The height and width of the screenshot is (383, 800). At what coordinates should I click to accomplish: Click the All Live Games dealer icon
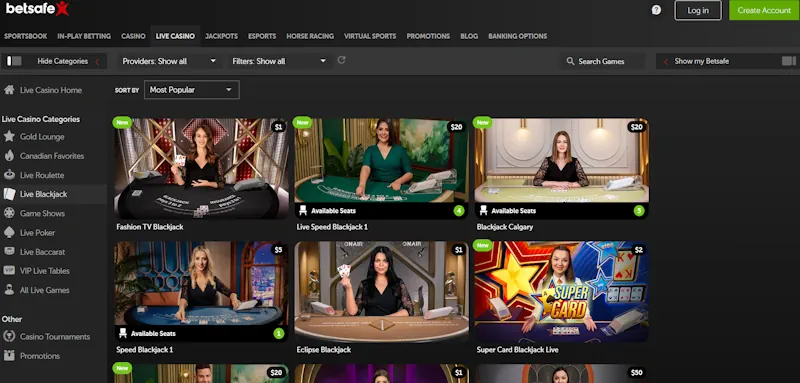pyautogui.click(x=9, y=290)
